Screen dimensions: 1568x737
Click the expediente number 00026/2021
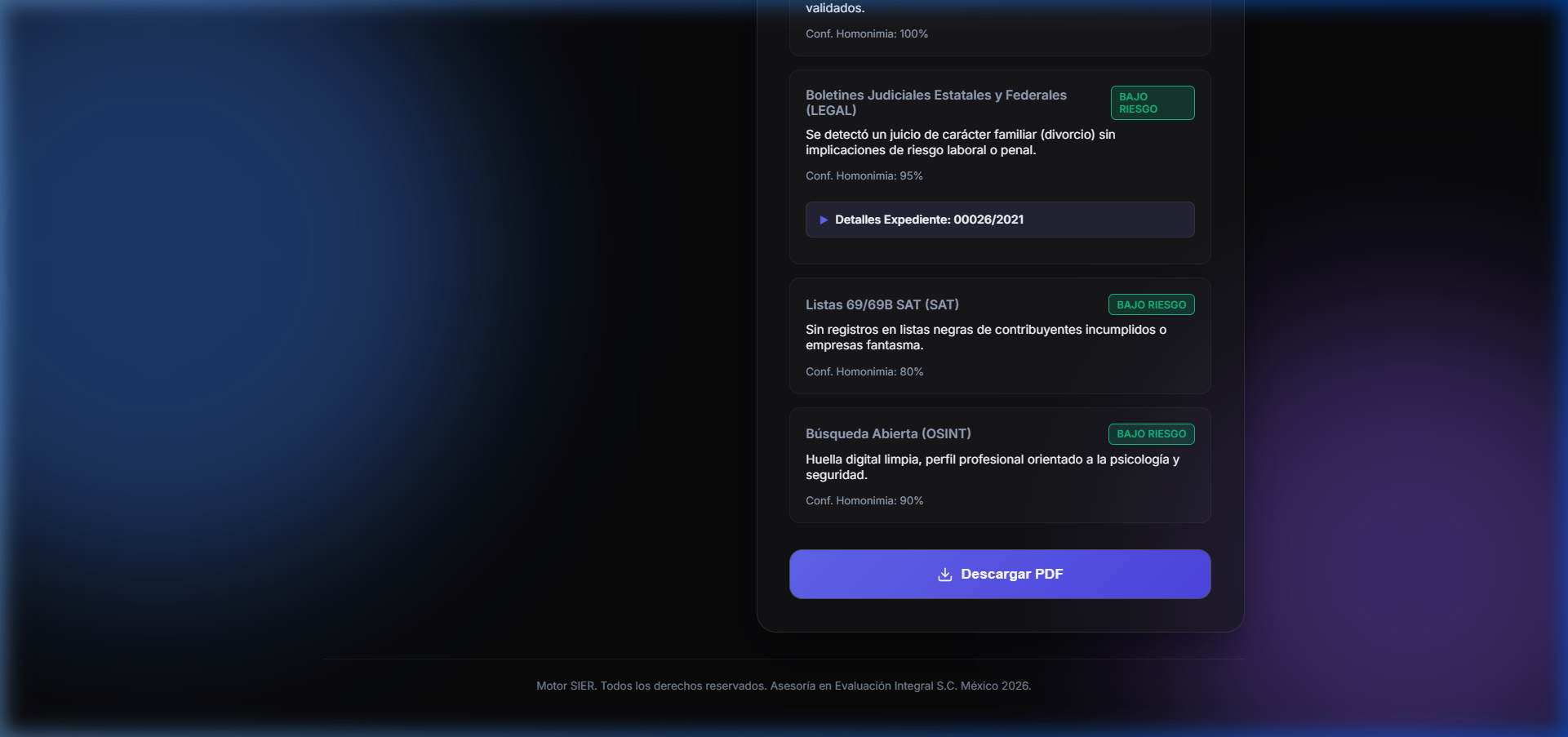point(989,220)
